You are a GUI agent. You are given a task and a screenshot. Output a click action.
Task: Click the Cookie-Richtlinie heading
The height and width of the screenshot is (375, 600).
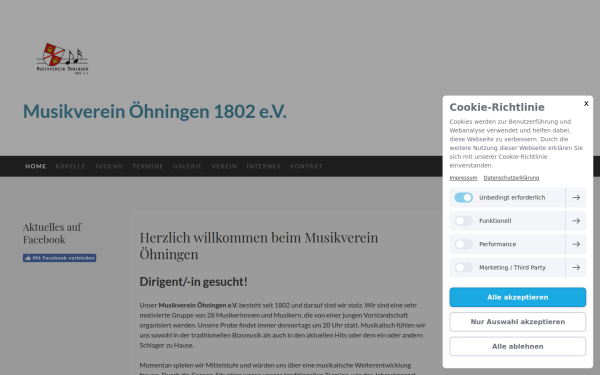point(497,107)
